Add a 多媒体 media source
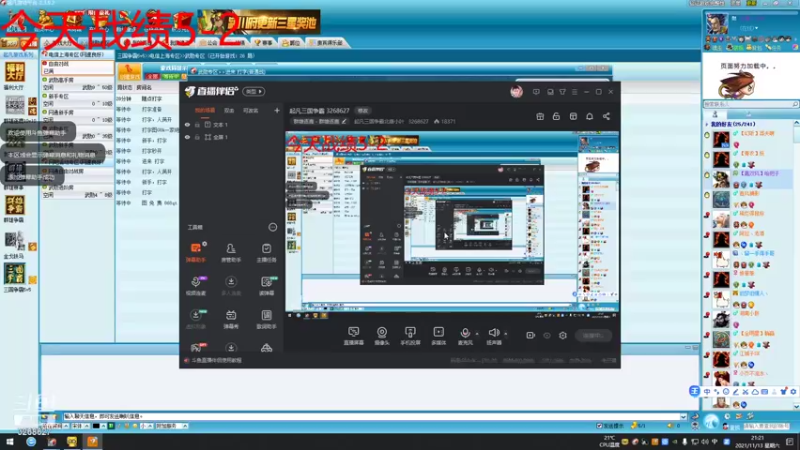The width and height of the screenshot is (800, 450). tap(438, 336)
